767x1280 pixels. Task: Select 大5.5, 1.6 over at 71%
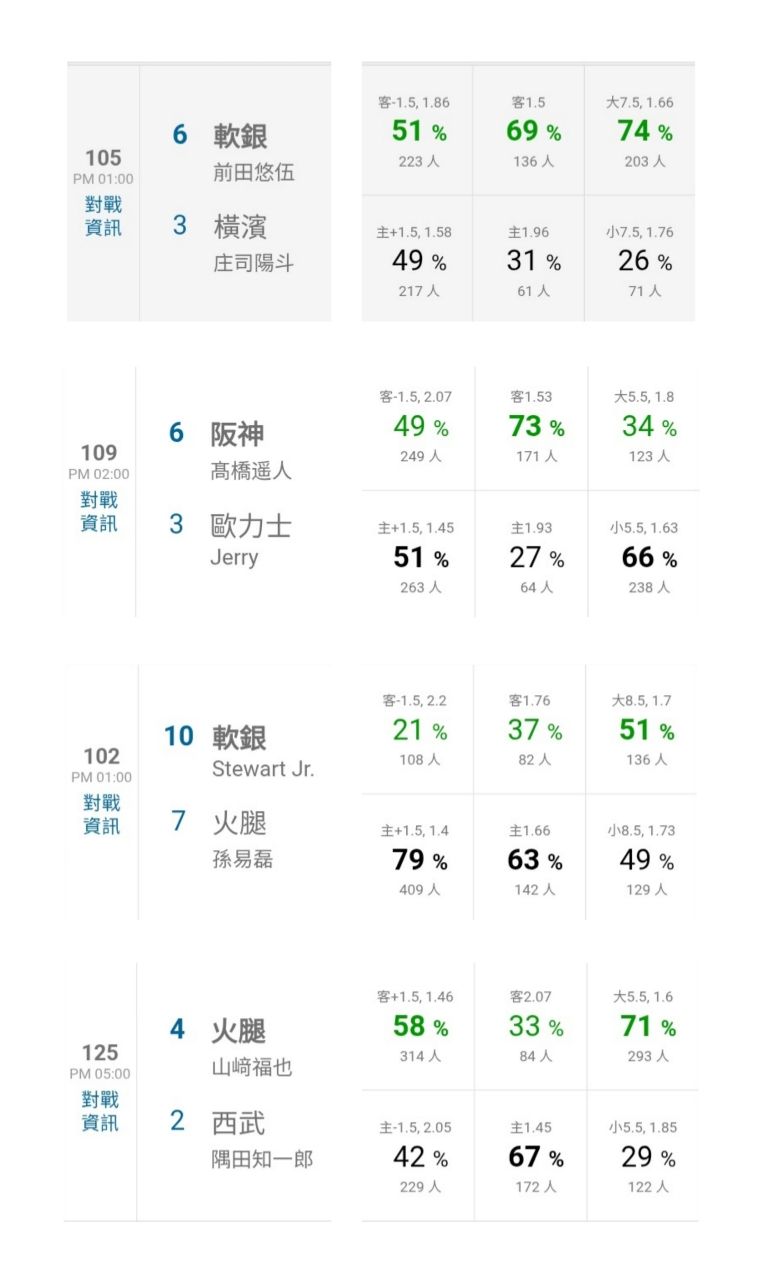coord(643,1026)
